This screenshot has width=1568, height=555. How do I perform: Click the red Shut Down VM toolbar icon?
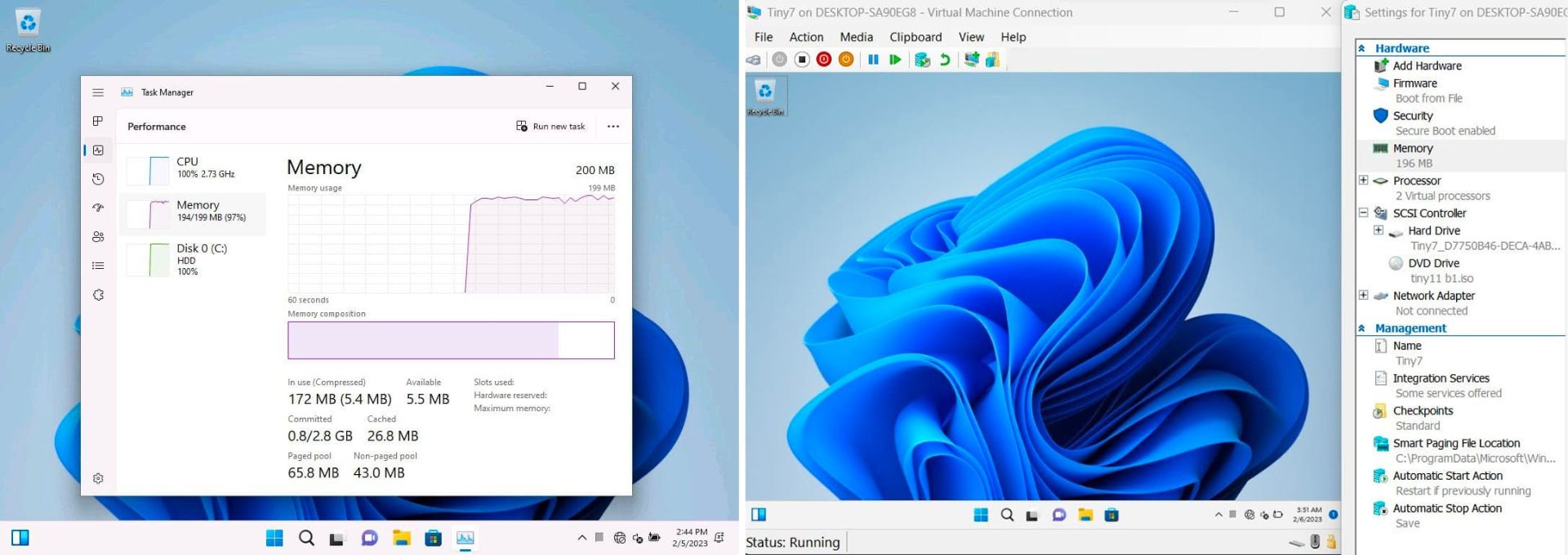click(824, 60)
